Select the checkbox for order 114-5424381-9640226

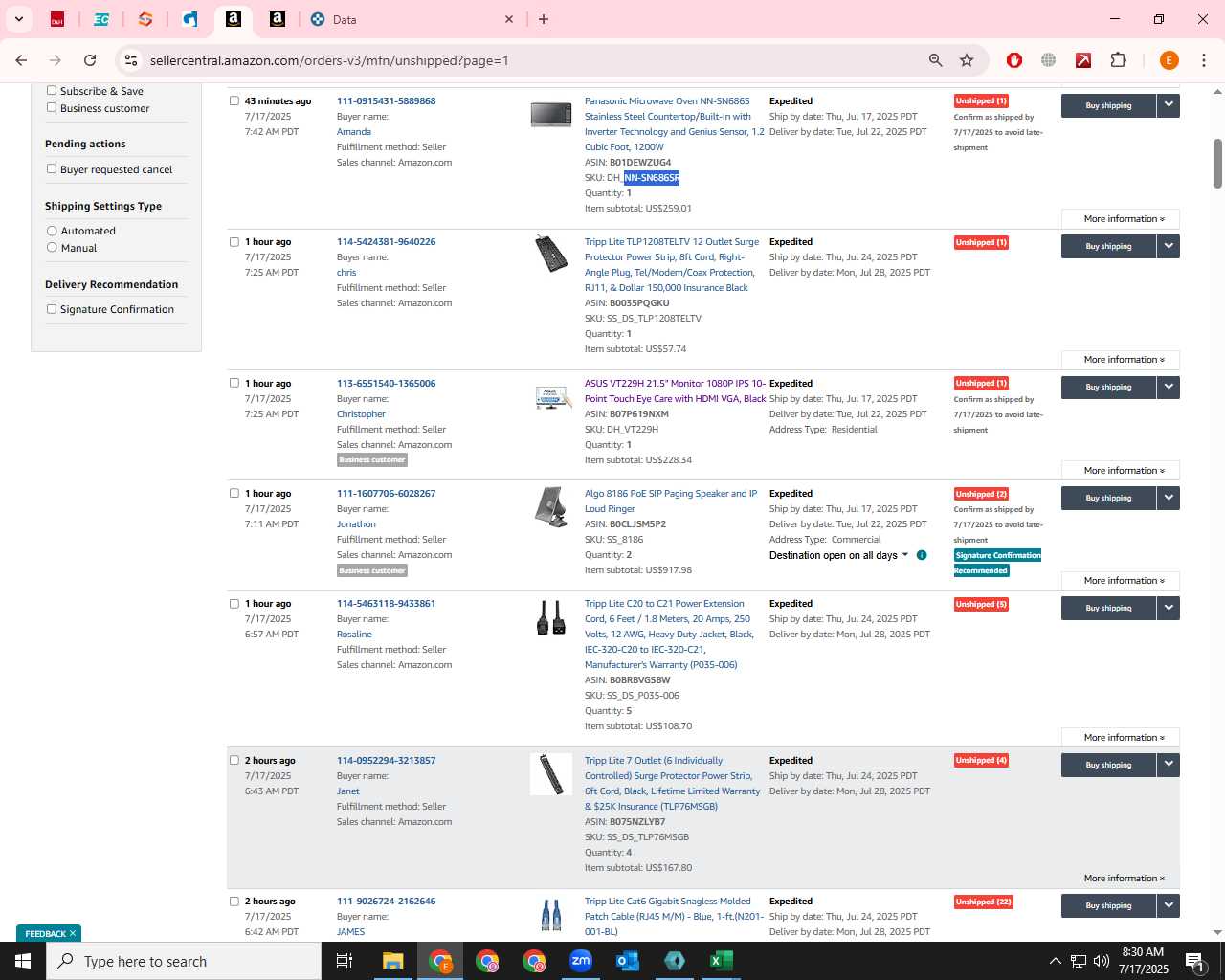click(234, 241)
